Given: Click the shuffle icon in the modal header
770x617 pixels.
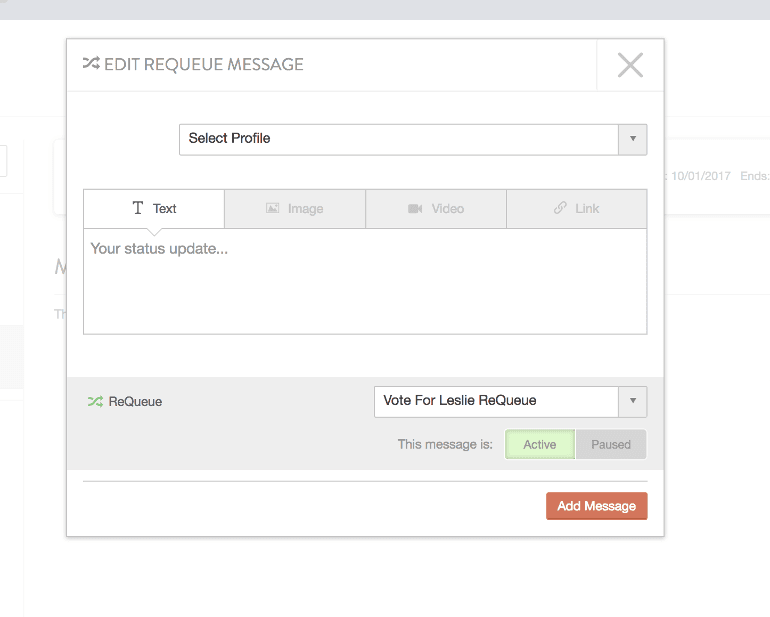Looking at the screenshot, I should pyautogui.click(x=91, y=65).
